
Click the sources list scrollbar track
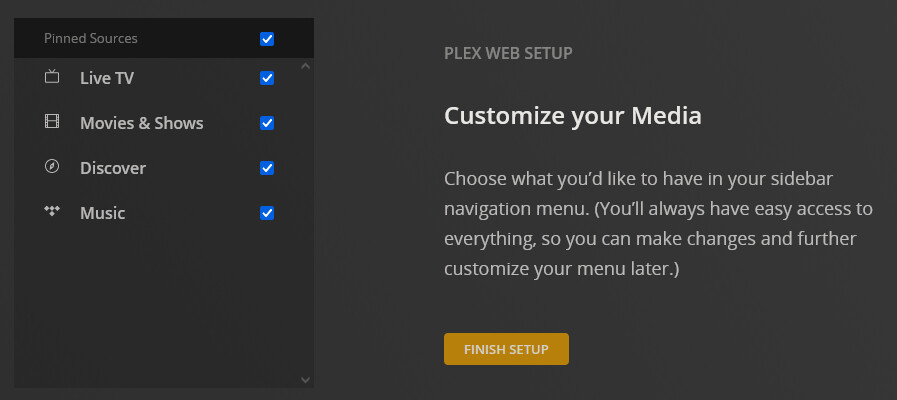[x=306, y=220]
